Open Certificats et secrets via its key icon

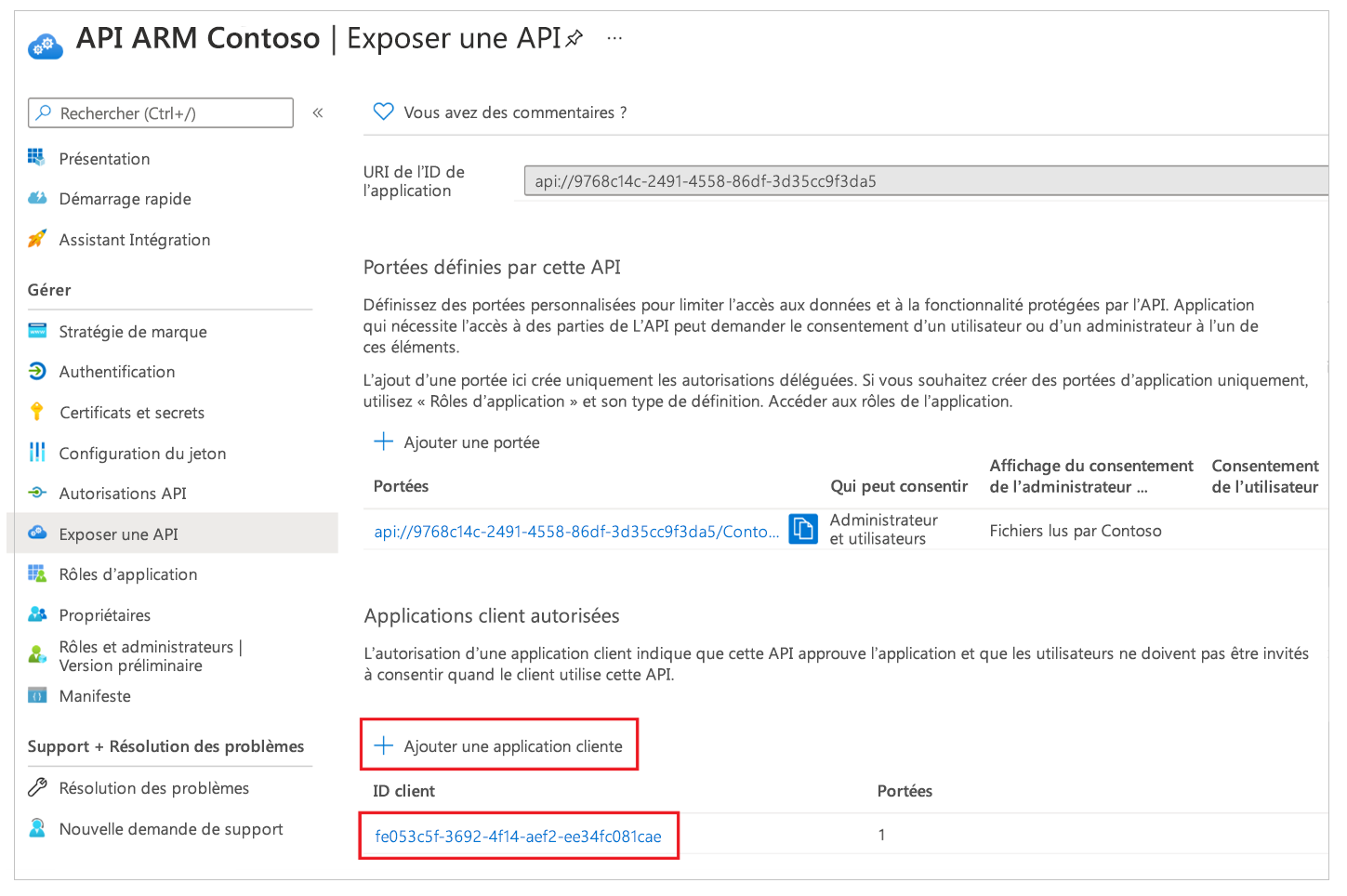point(37,413)
